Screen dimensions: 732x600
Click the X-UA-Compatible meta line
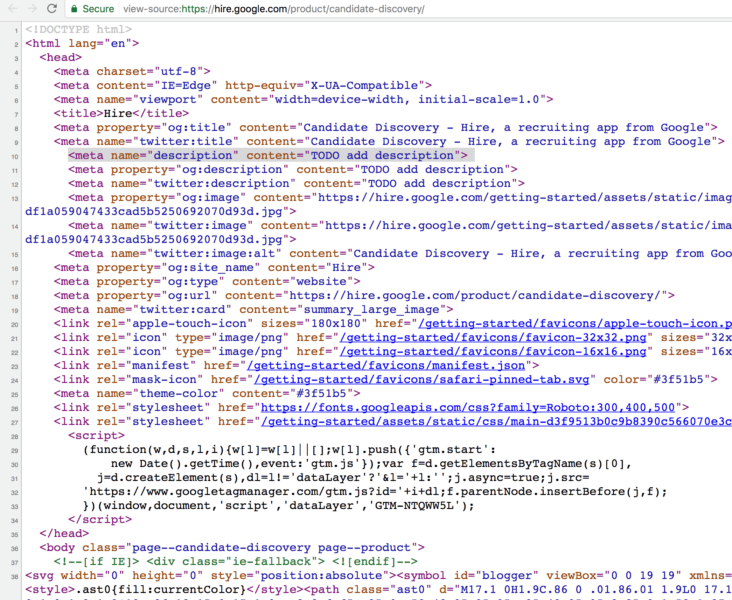243,85
